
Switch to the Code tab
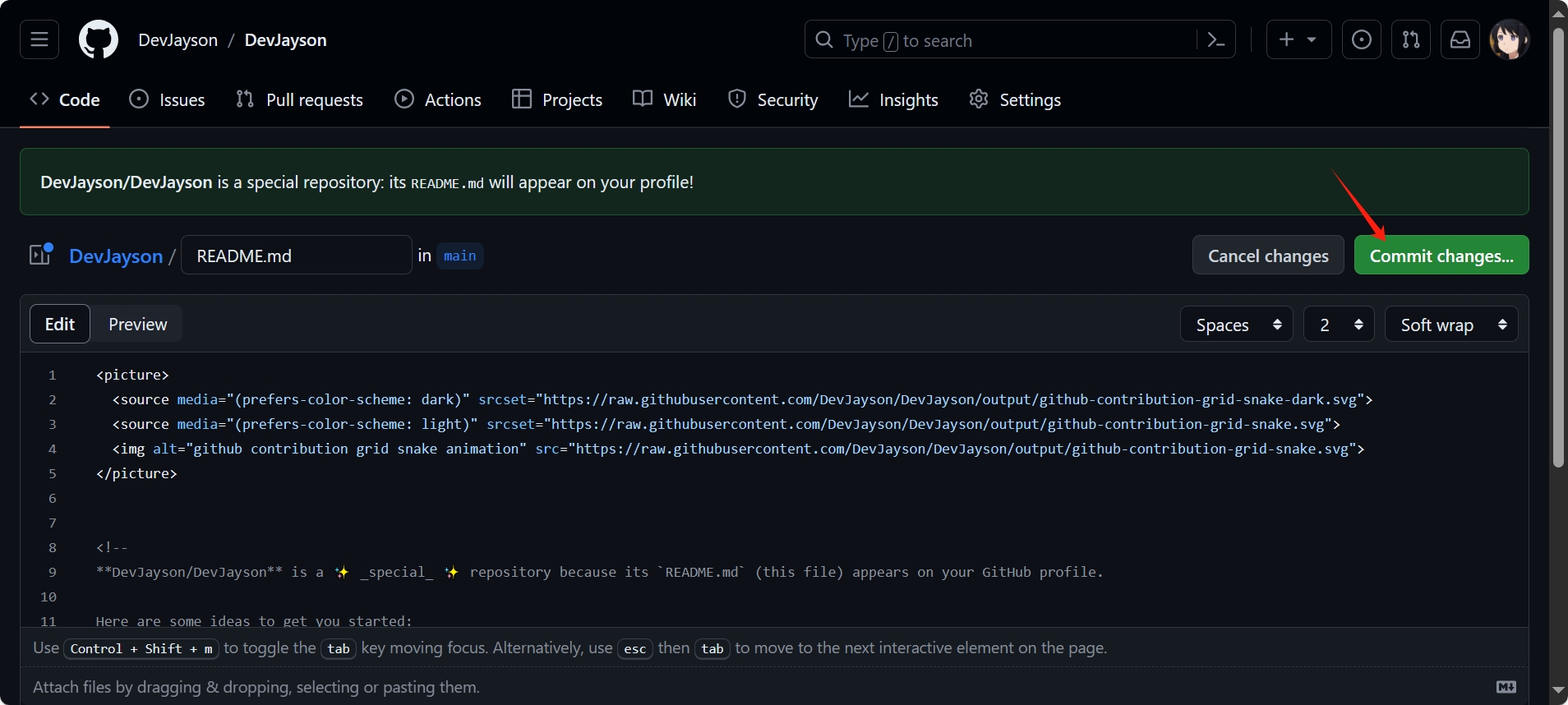[x=65, y=99]
